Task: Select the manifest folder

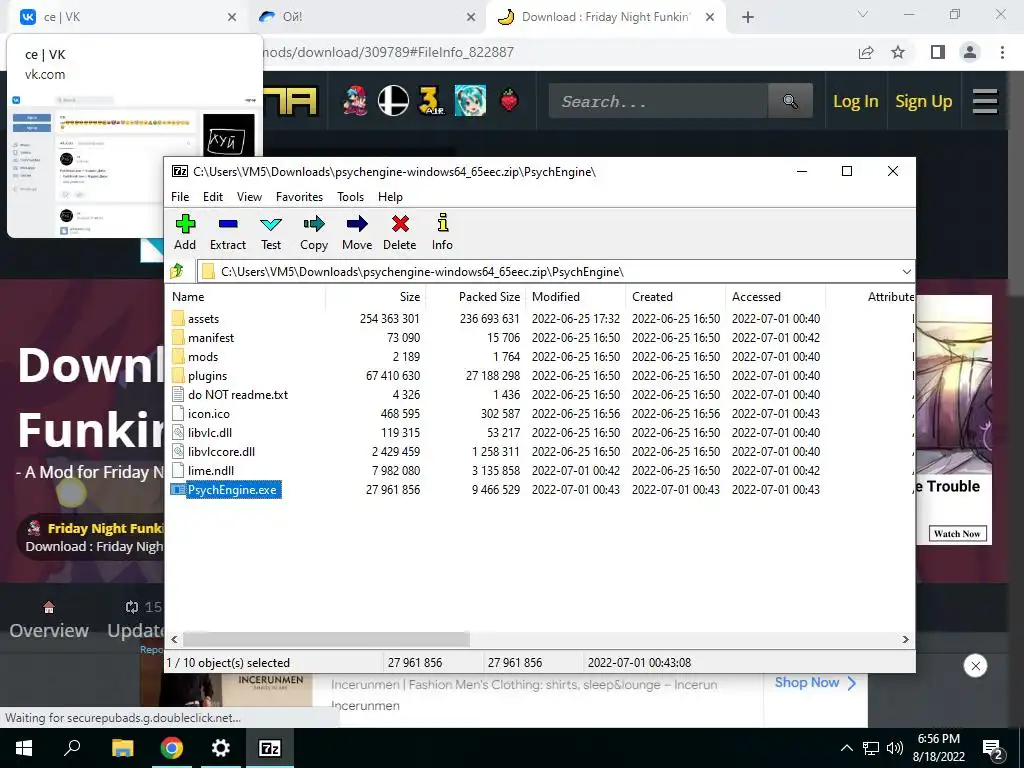Action: (210, 338)
